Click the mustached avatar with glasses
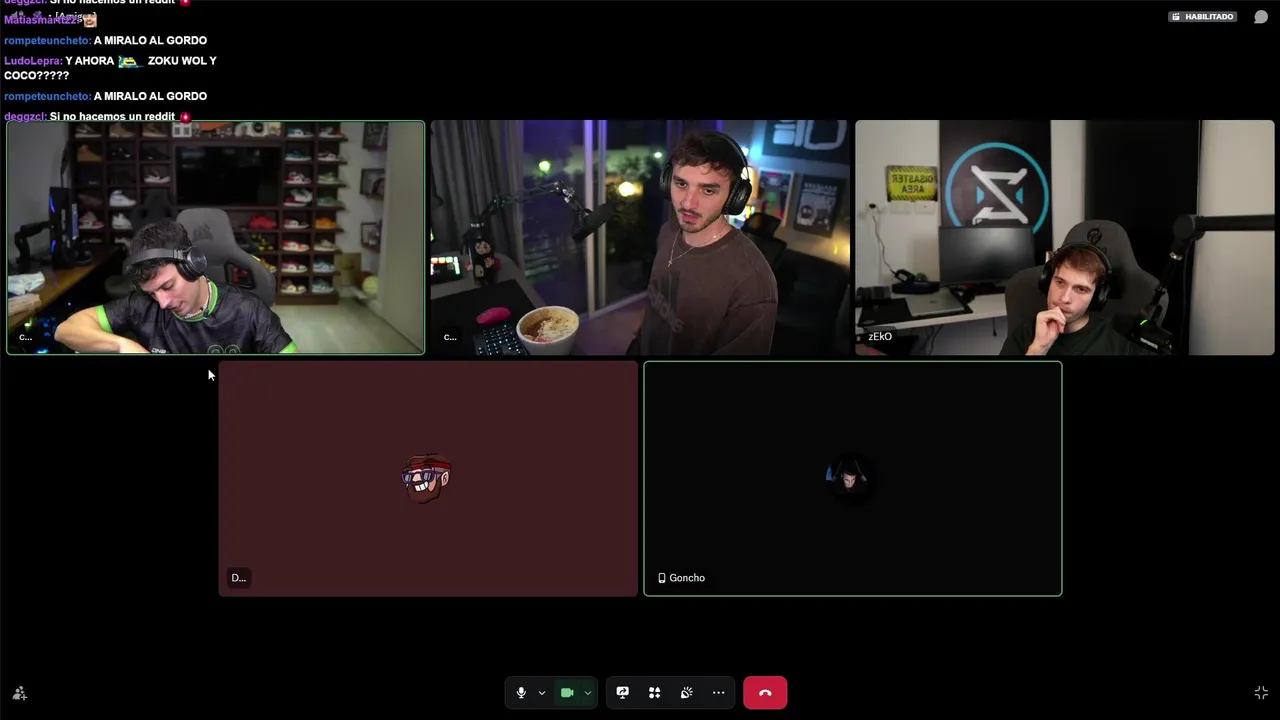Screen dimensions: 1280x720 427,479
